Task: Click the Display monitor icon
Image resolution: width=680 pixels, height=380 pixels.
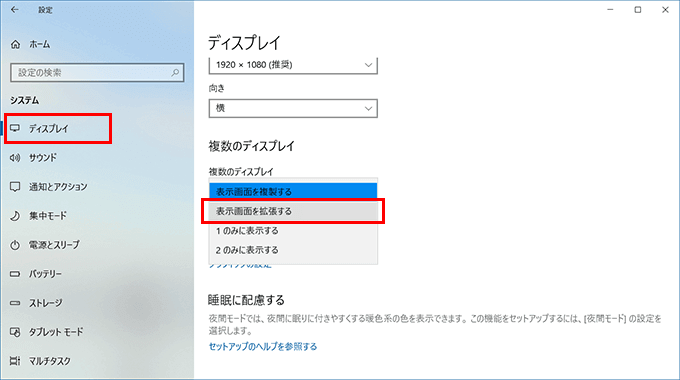Action: coord(15,128)
